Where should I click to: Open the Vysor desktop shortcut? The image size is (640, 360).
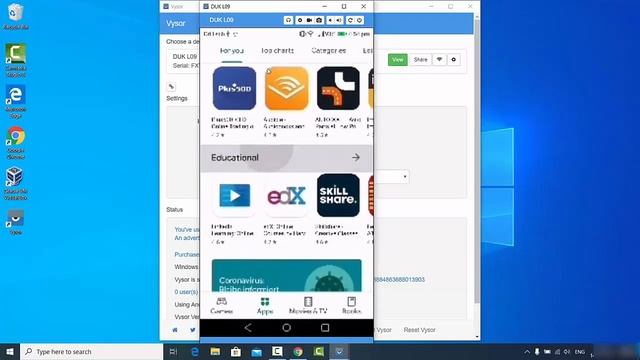16,222
